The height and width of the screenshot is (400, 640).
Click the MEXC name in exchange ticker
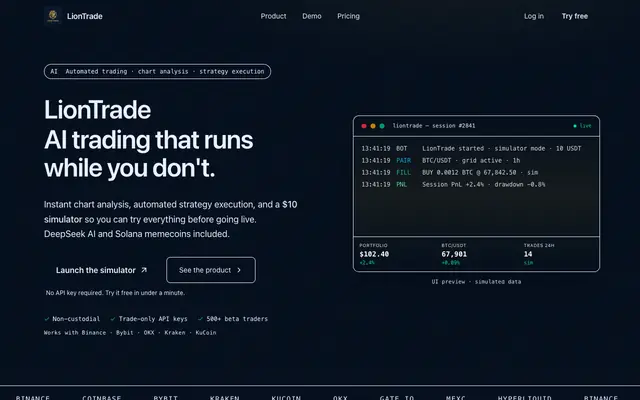click(x=456, y=397)
